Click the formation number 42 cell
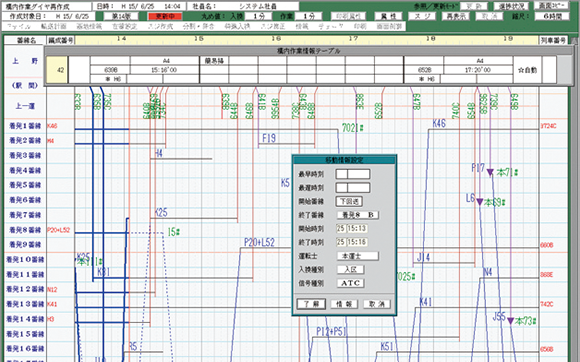The height and width of the screenshot is (362, 580). tap(57, 70)
